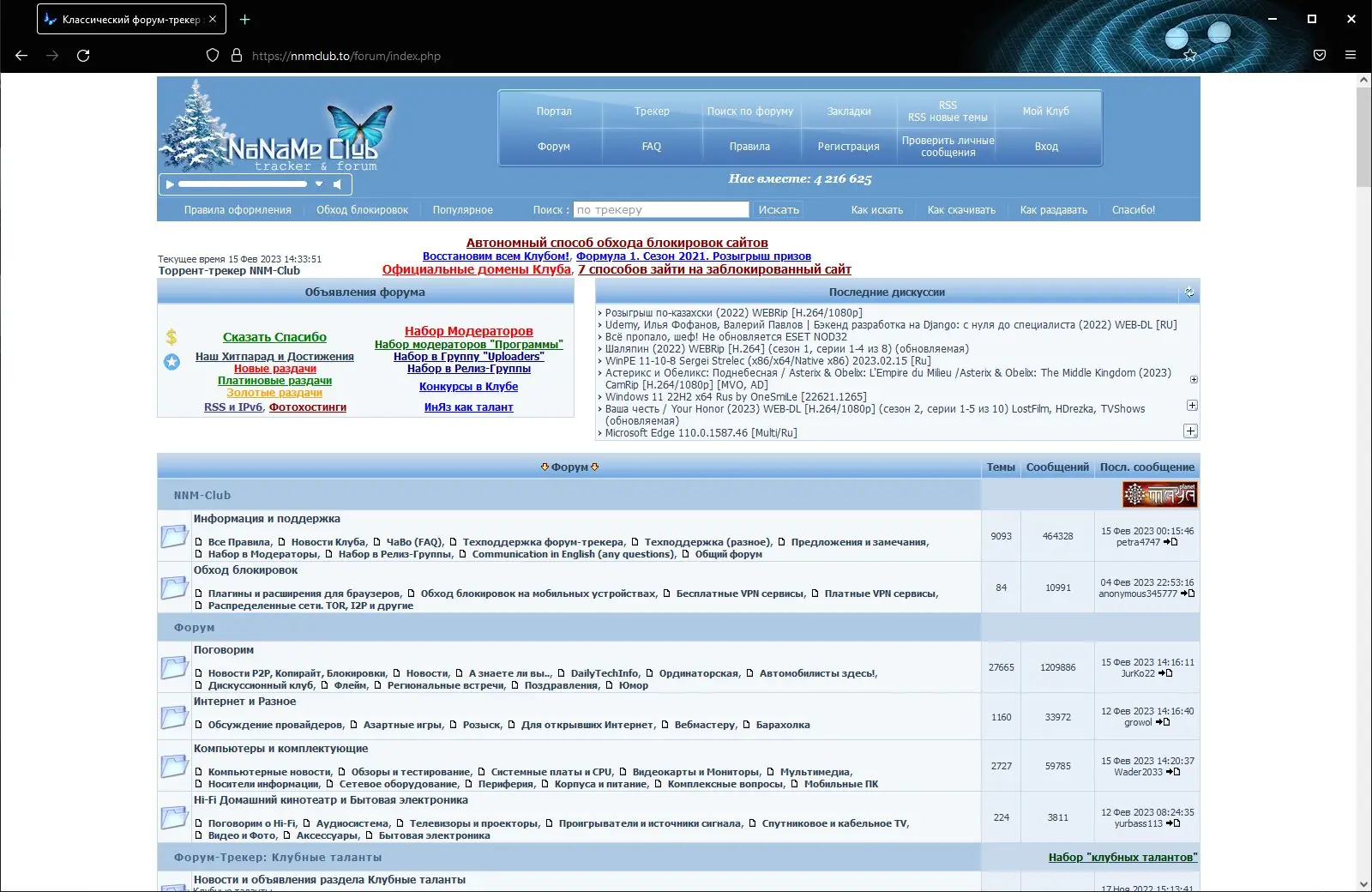
Task: Go back in browser history
Action: [x=21, y=56]
